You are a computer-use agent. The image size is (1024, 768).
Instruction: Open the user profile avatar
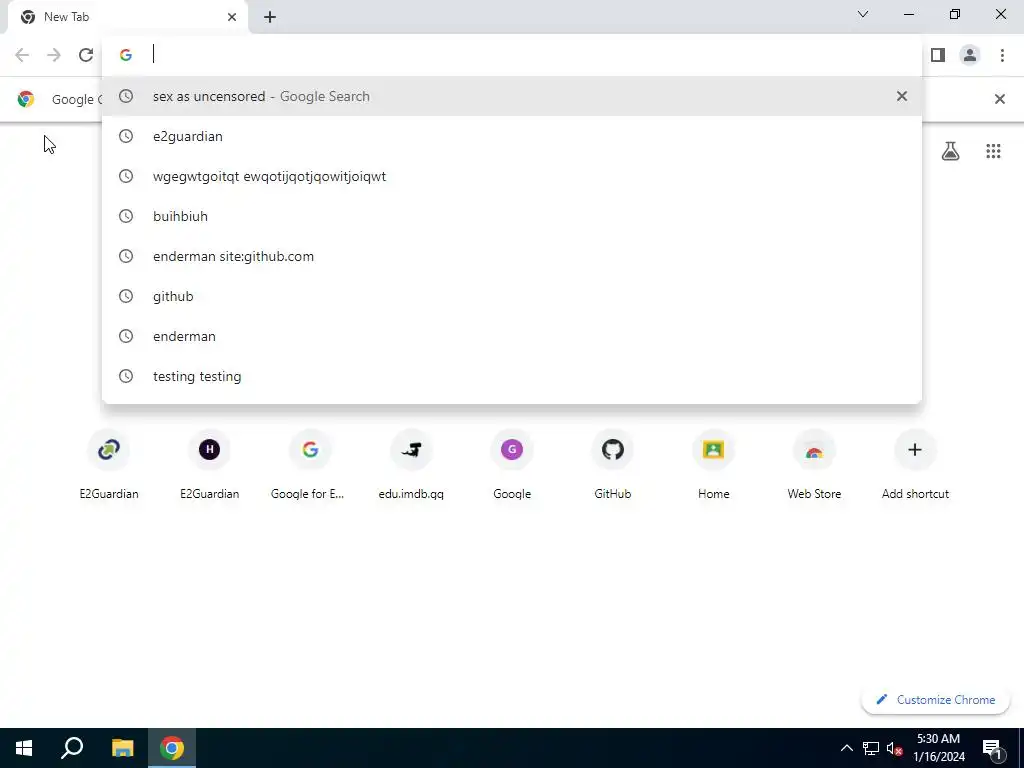point(970,55)
